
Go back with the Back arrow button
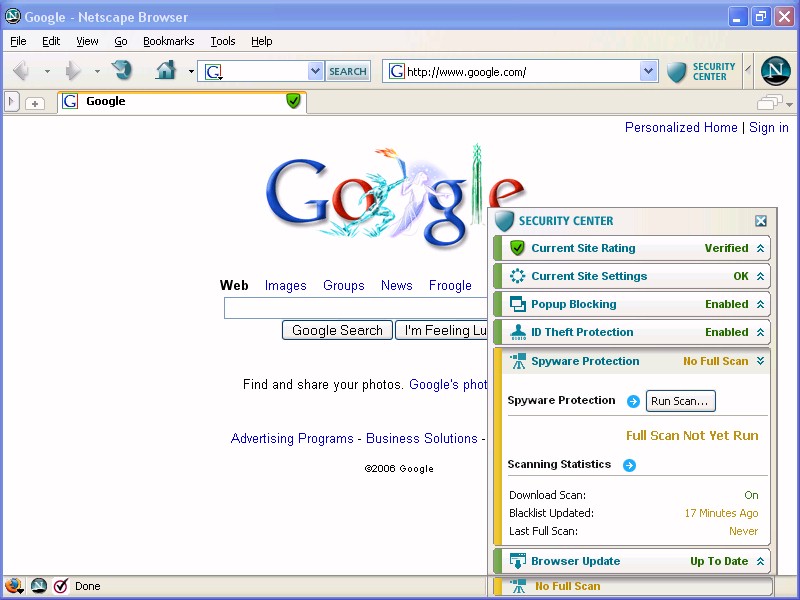pyautogui.click(x=21, y=70)
